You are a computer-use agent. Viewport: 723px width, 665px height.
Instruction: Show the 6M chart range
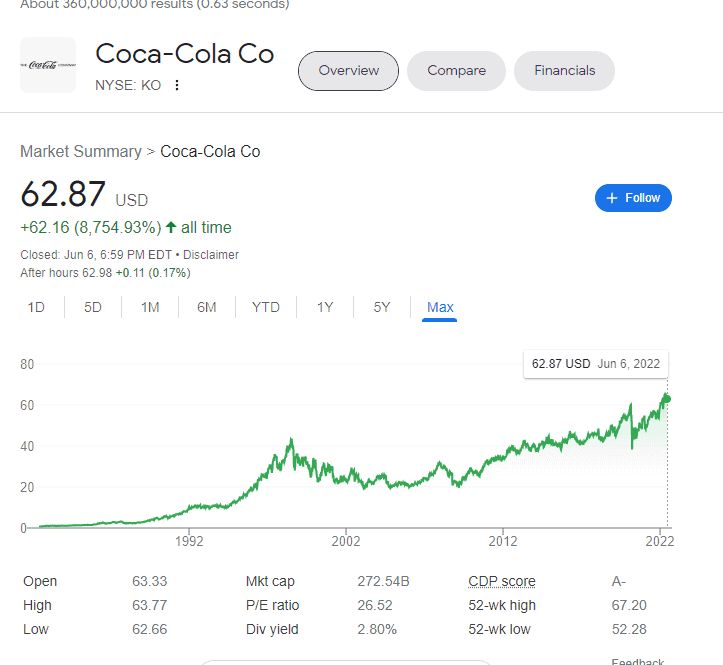click(x=207, y=307)
